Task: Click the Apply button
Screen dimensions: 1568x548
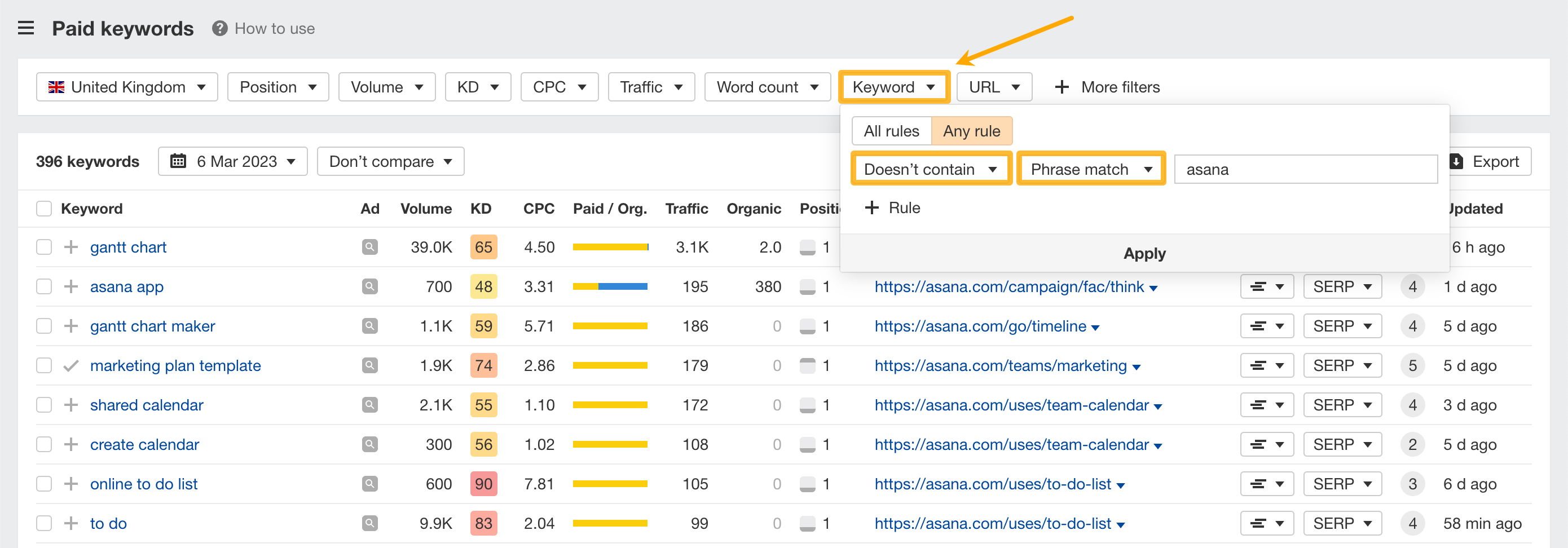Action: coord(1144,253)
